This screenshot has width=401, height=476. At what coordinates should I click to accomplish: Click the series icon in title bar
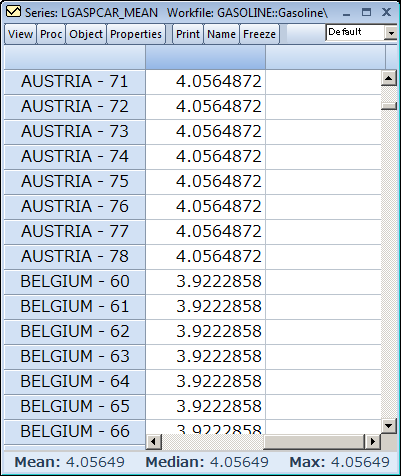(13, 12)
